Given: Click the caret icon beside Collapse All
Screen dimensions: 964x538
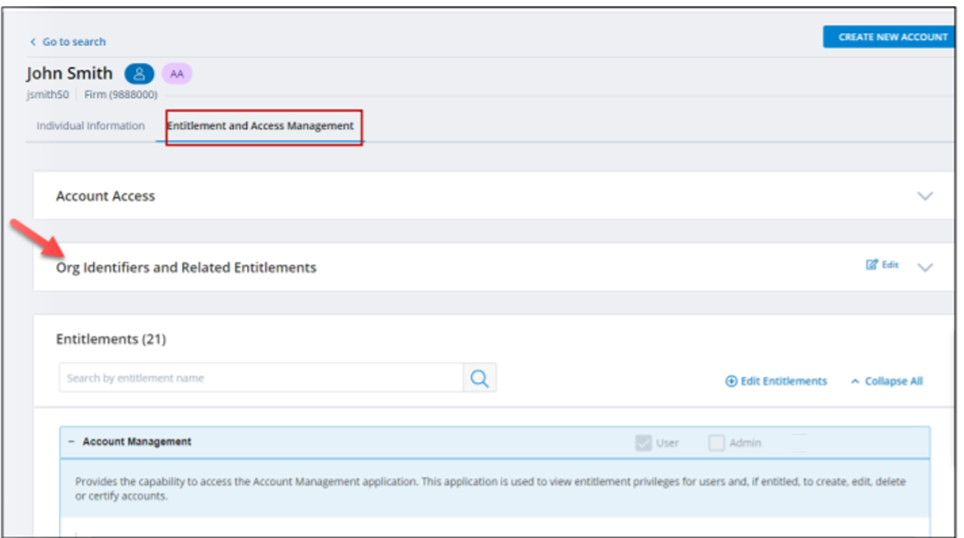Looking at the screenshot, I should (x=855, y=381).
